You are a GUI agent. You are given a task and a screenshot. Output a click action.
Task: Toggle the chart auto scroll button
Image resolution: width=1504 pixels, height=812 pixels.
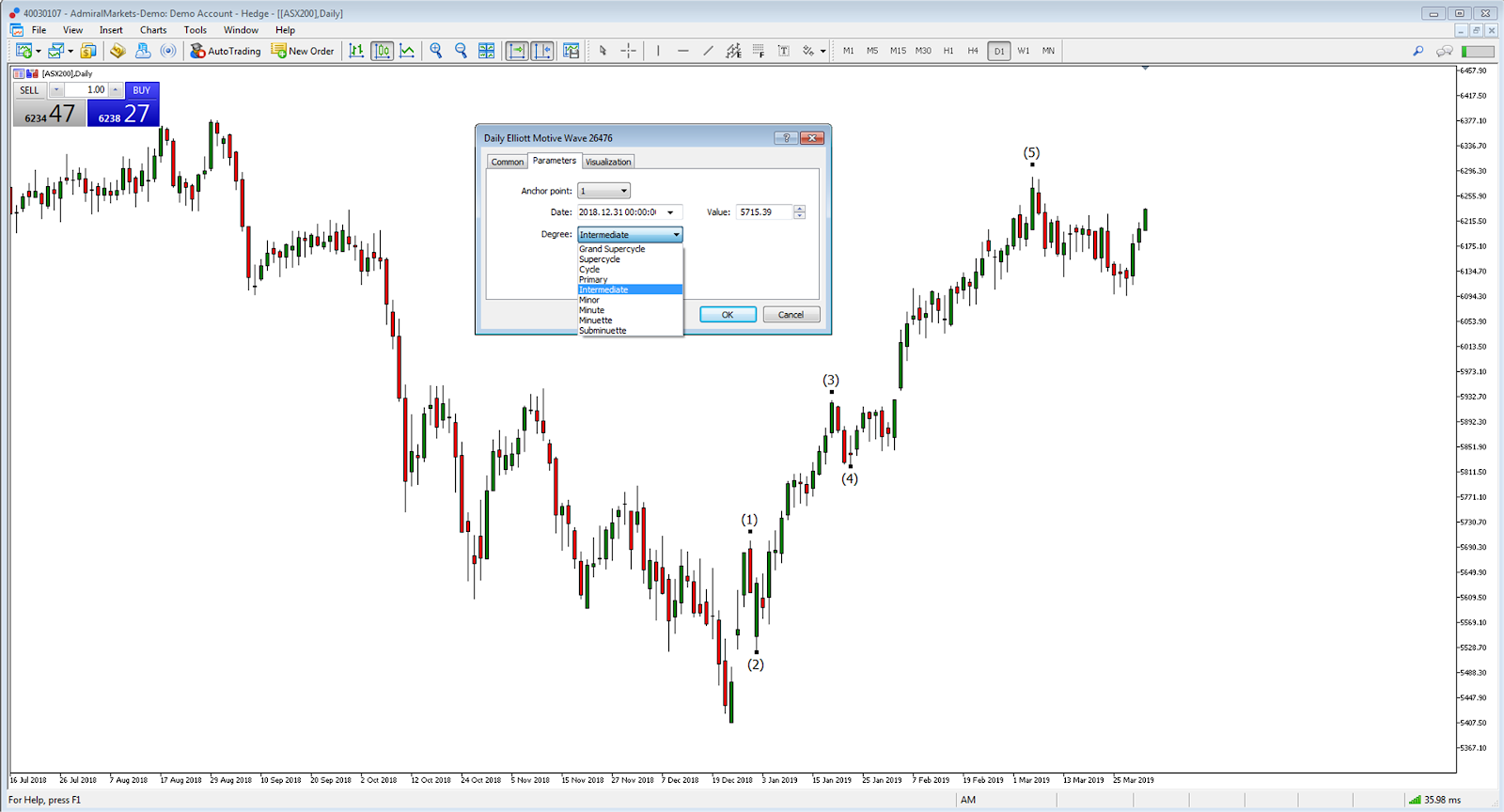point(517,51)
